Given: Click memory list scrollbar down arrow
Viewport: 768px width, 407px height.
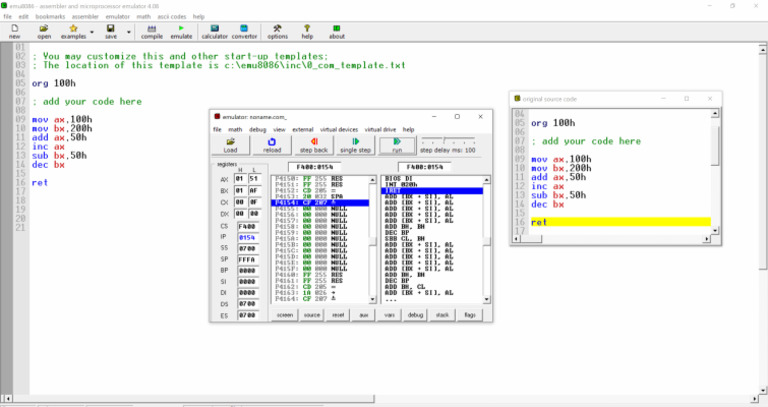Looking at the screenshot, I should (x=372, y=299).
